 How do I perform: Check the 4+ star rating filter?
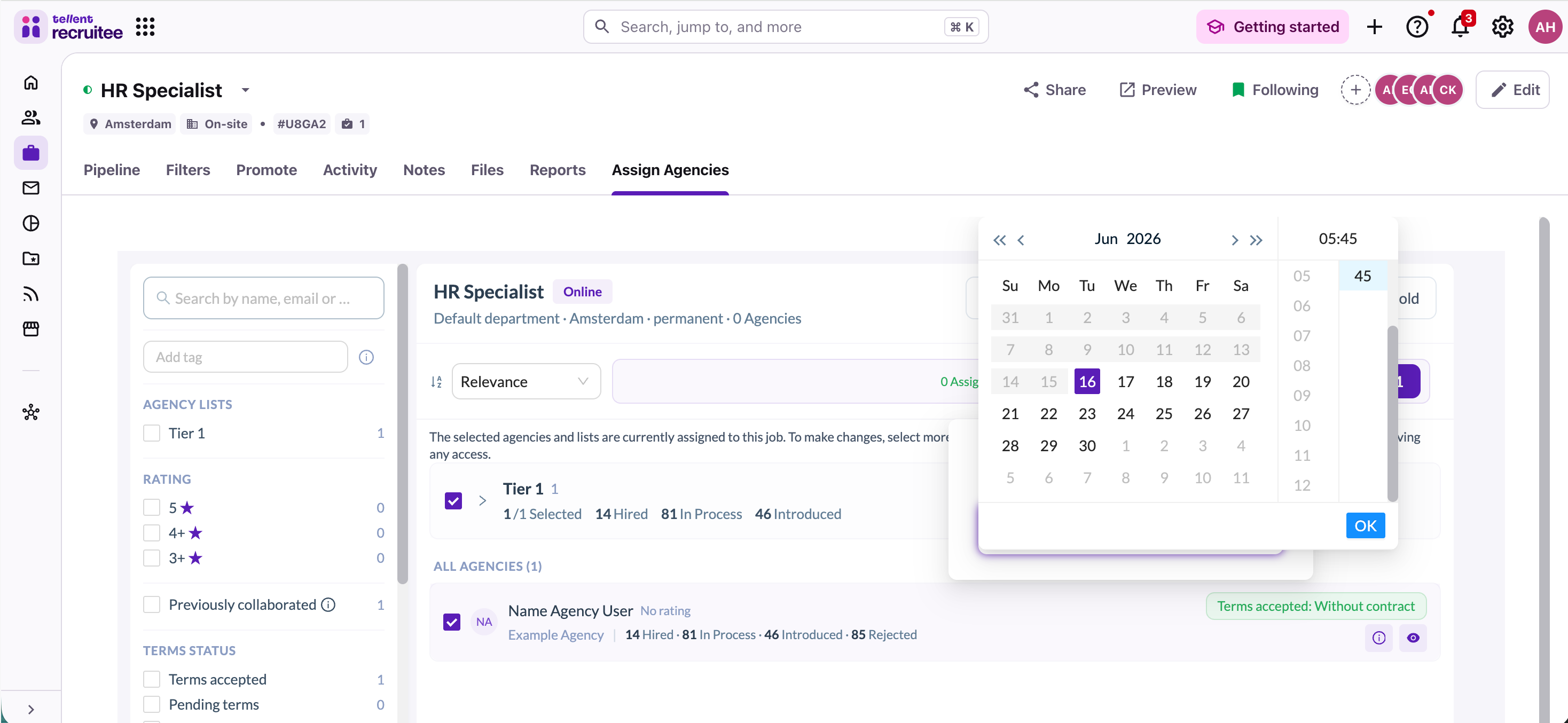[152, 533]
